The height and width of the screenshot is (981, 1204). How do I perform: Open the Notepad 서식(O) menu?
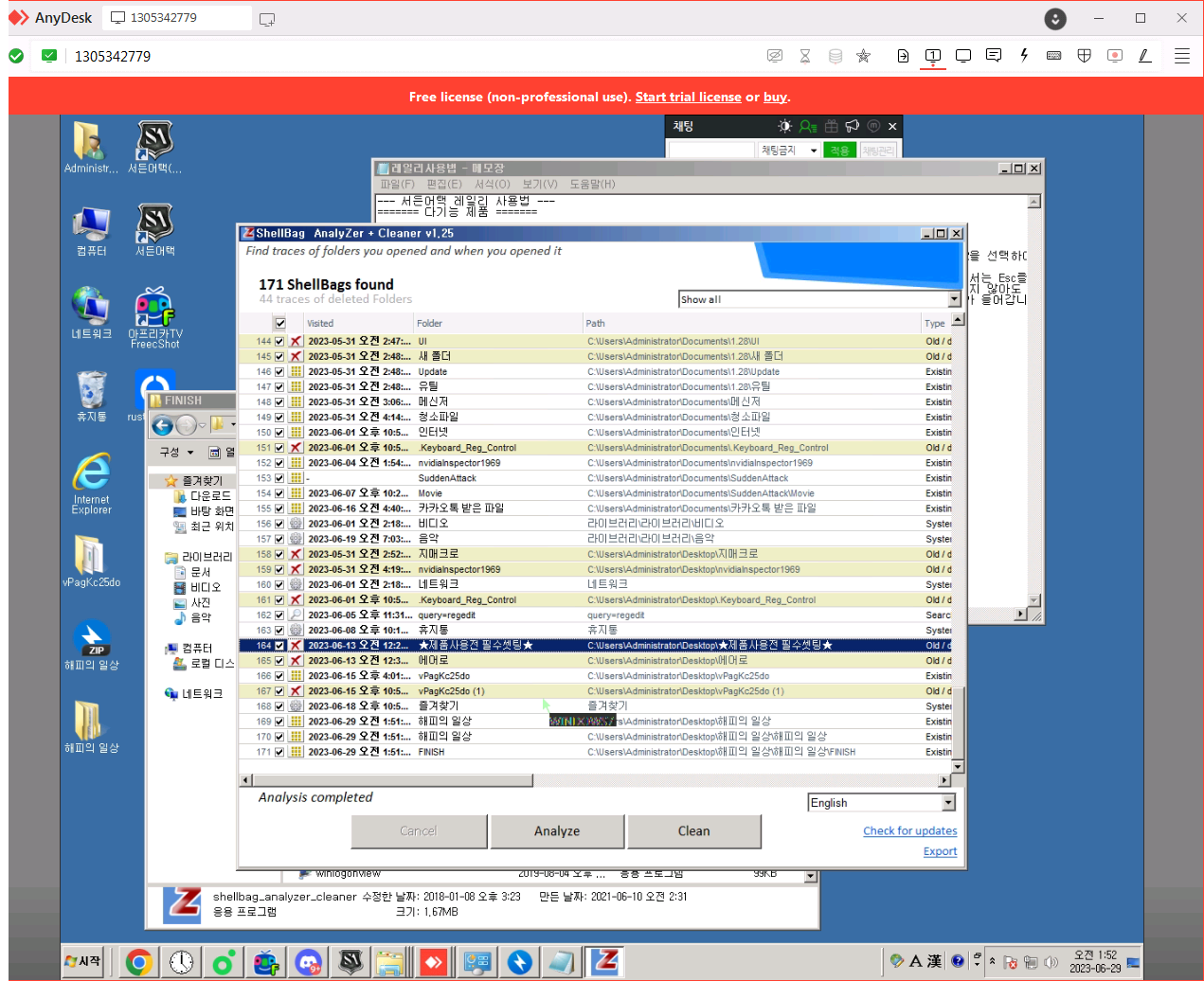pyautogui.click(x=492, y=184)
